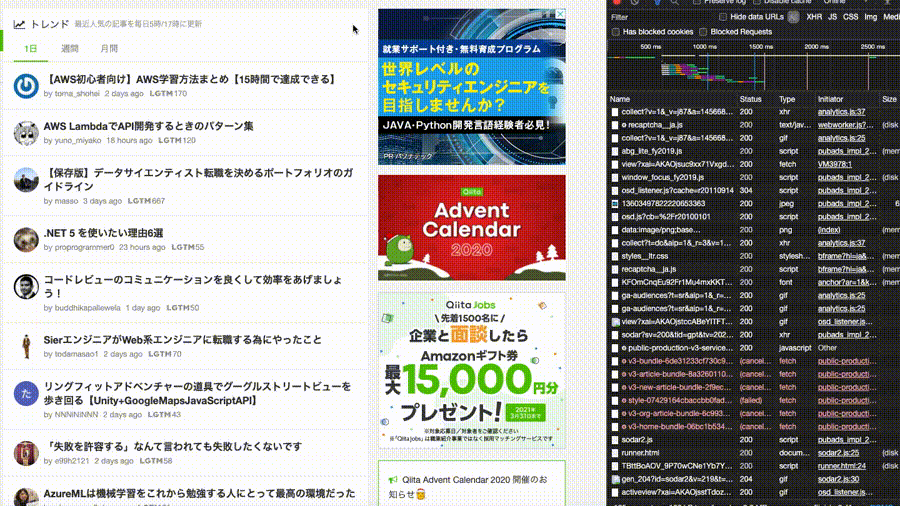The height and width of the screenshot is (506, 900).
Task: Open buddhikapallewela's avatar by コードレビュー article
Action: pos(26,286)
